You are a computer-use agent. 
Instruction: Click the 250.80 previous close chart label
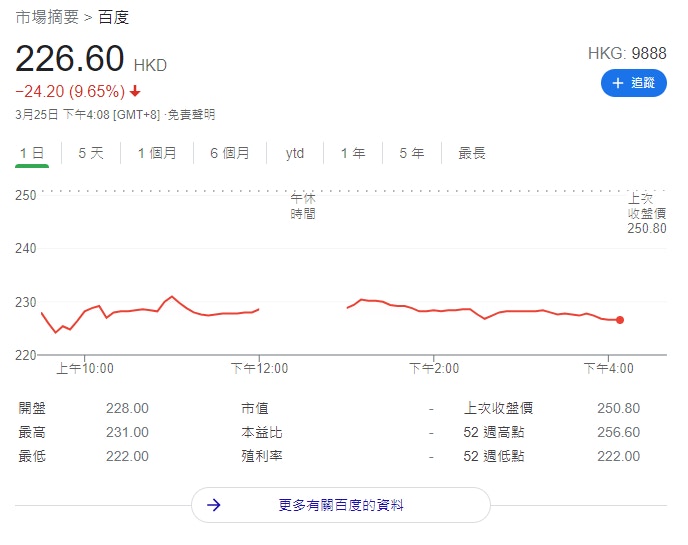pyautogui.click(x=647, y=229)
